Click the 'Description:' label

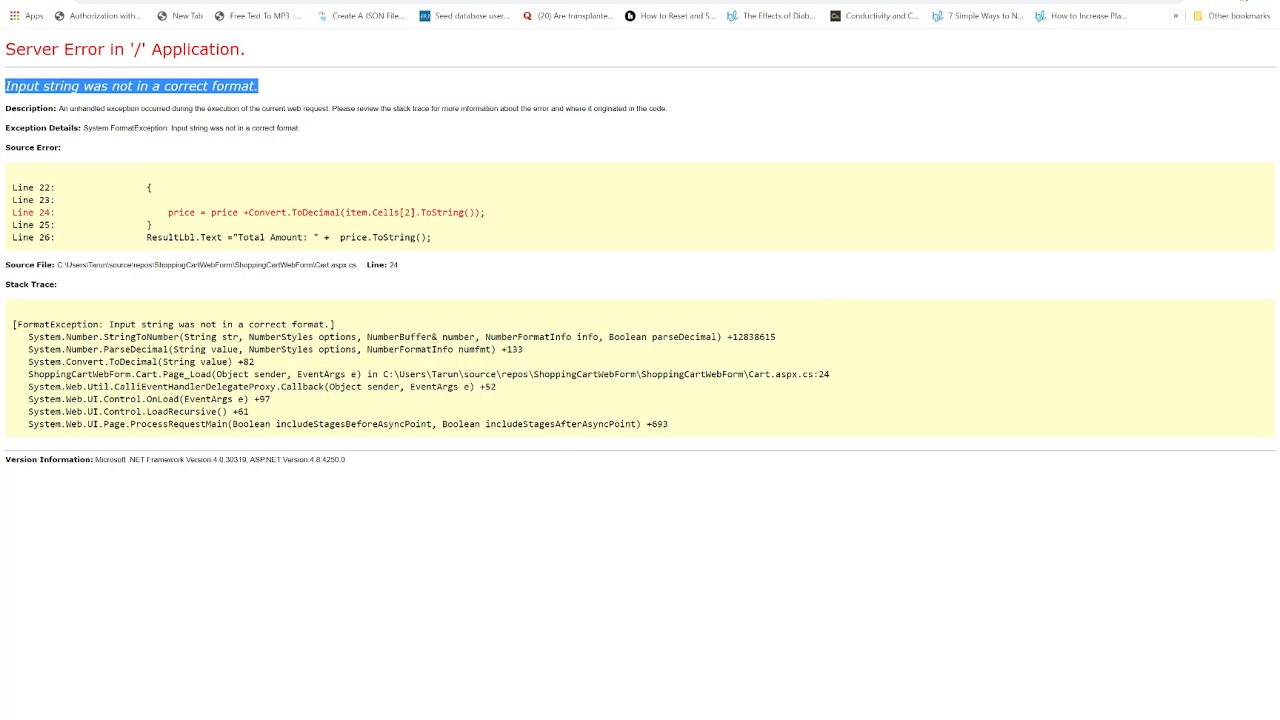tap(30, 108)
